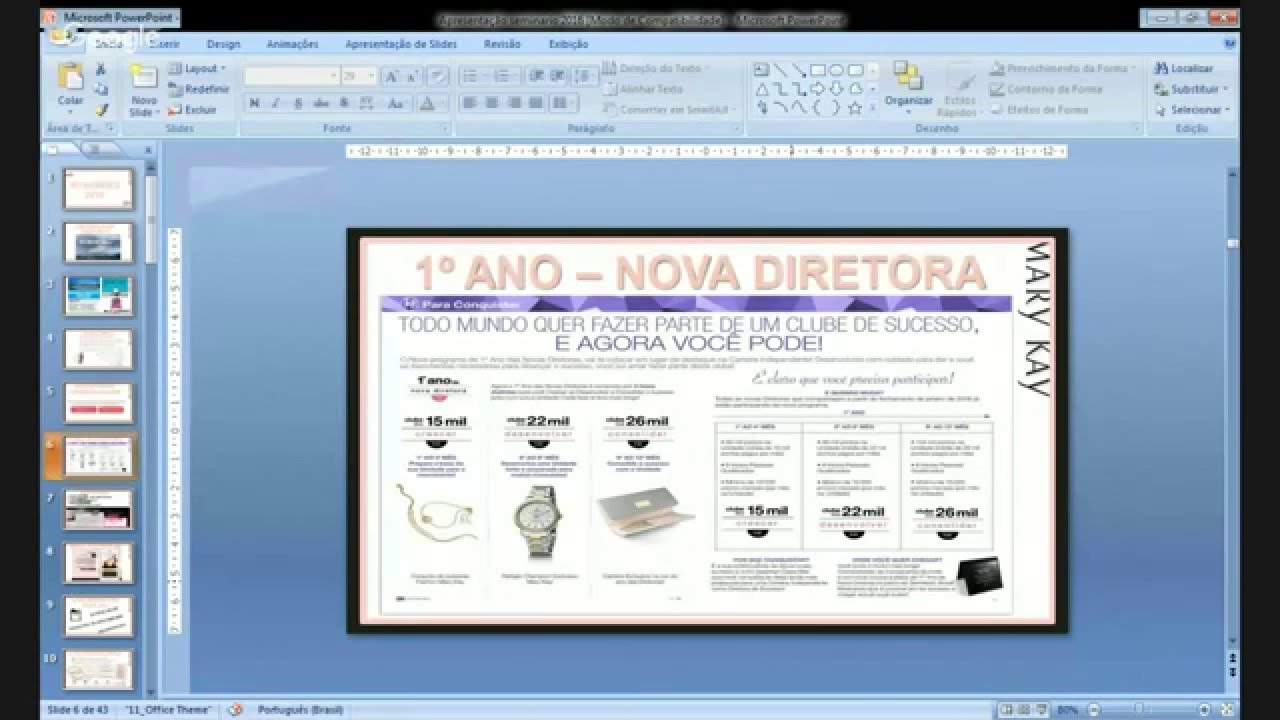Image resolution: width=1280 pixels, height=720 pixels.
Task: Expand the shapes gallery more arrow
Action: point(874,109)
